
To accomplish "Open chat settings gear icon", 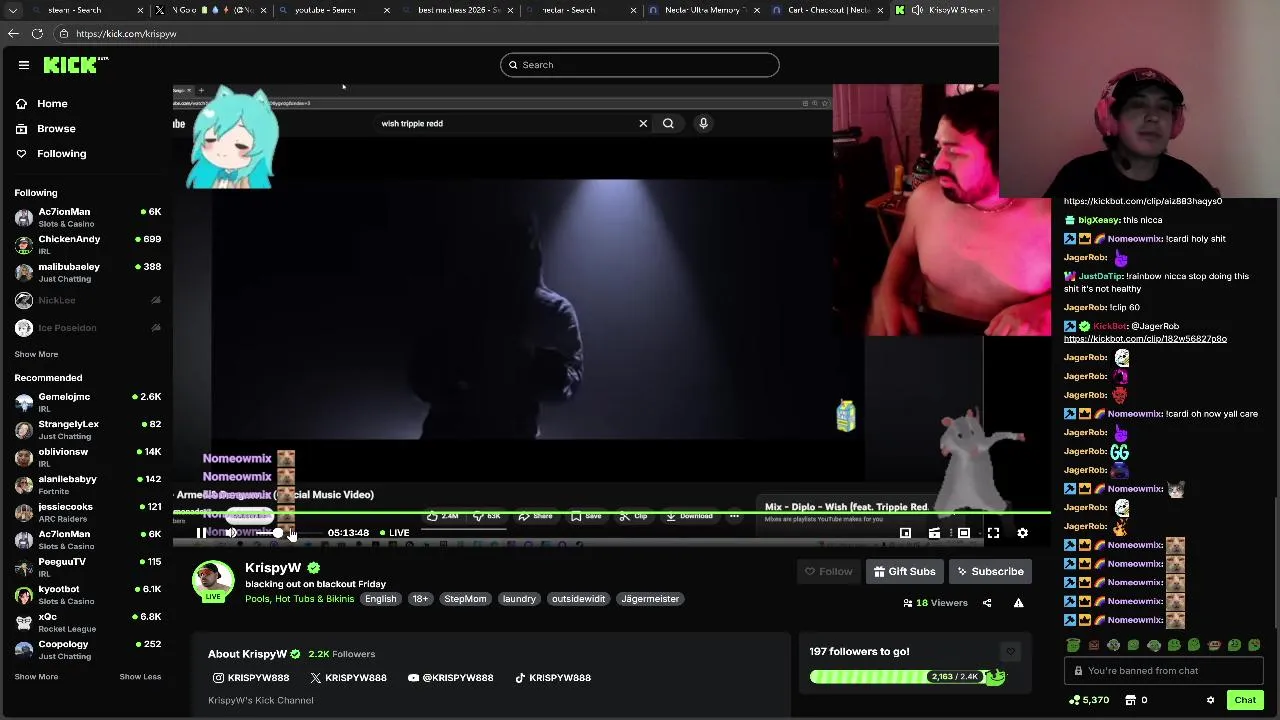I will point(1211,700).
